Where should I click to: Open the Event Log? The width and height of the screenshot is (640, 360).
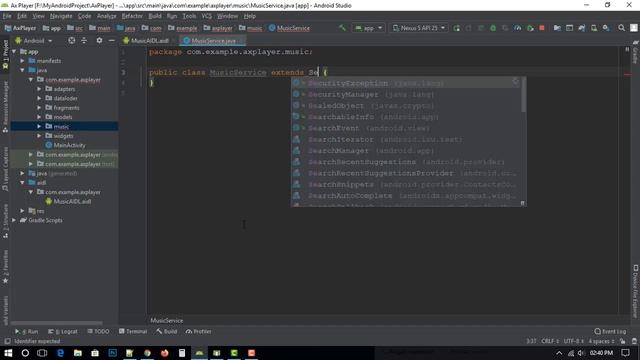(610, 331)
